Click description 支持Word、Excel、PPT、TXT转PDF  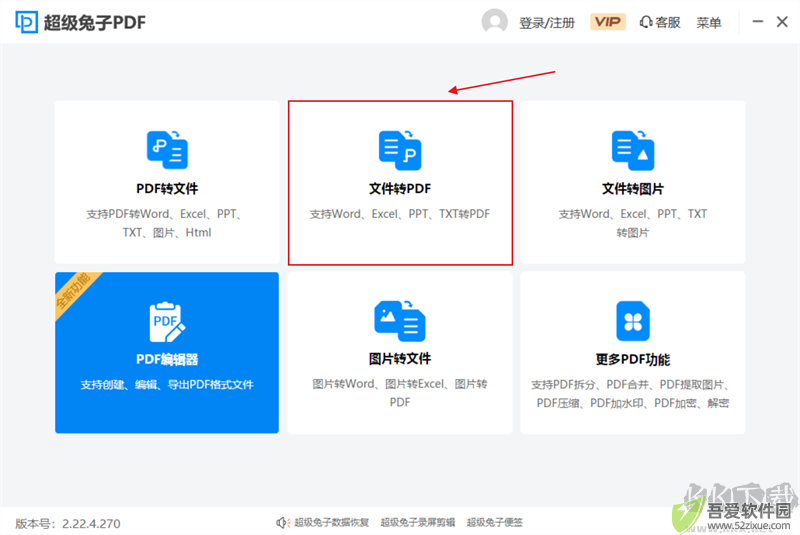click(x=399, y=214)
